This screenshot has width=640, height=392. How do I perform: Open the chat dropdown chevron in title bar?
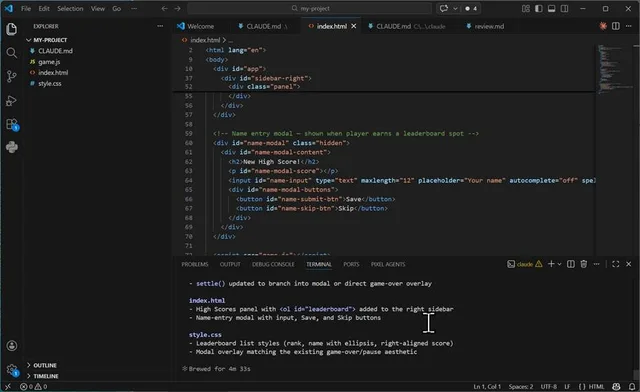[x=455, y=8]
